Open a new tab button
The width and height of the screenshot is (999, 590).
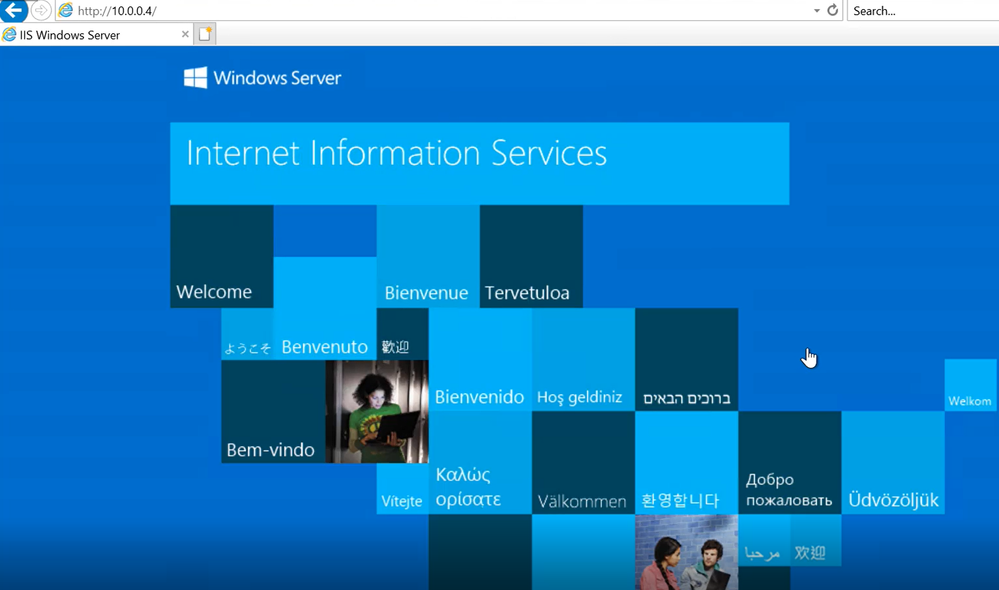(205, 34)
